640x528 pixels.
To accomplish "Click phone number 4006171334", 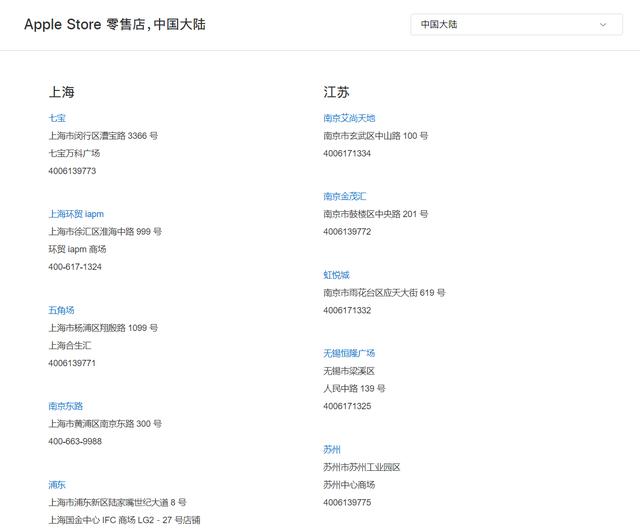I will pos(347,153).
